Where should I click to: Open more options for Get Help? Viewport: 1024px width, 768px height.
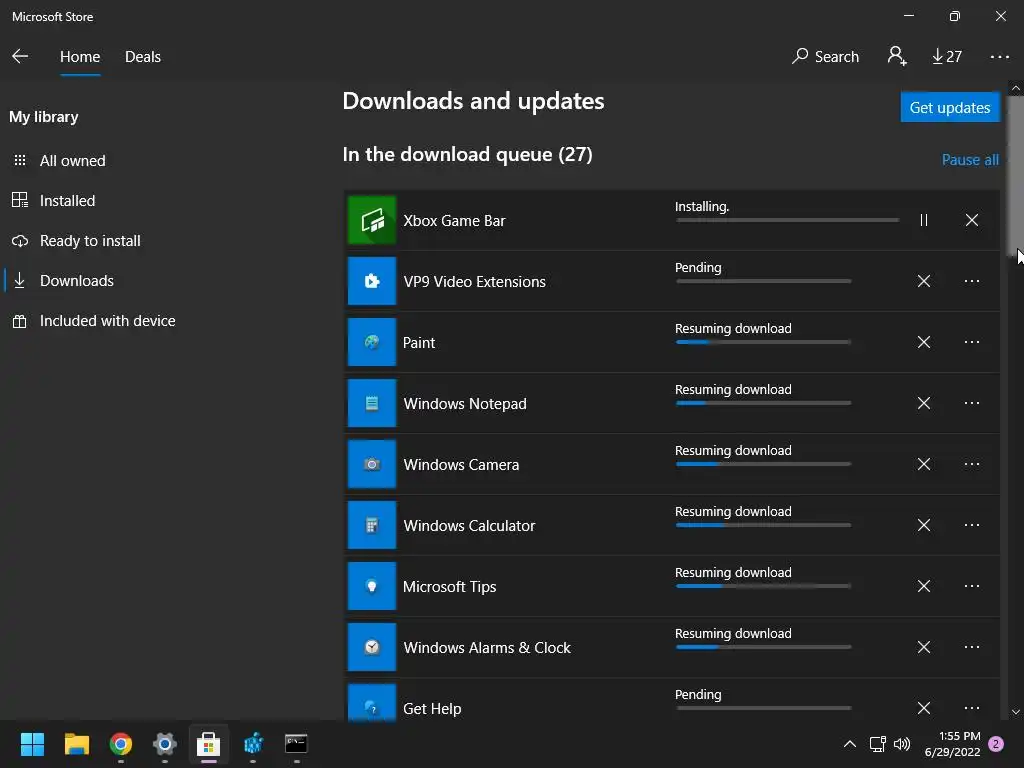pos(972,708)
